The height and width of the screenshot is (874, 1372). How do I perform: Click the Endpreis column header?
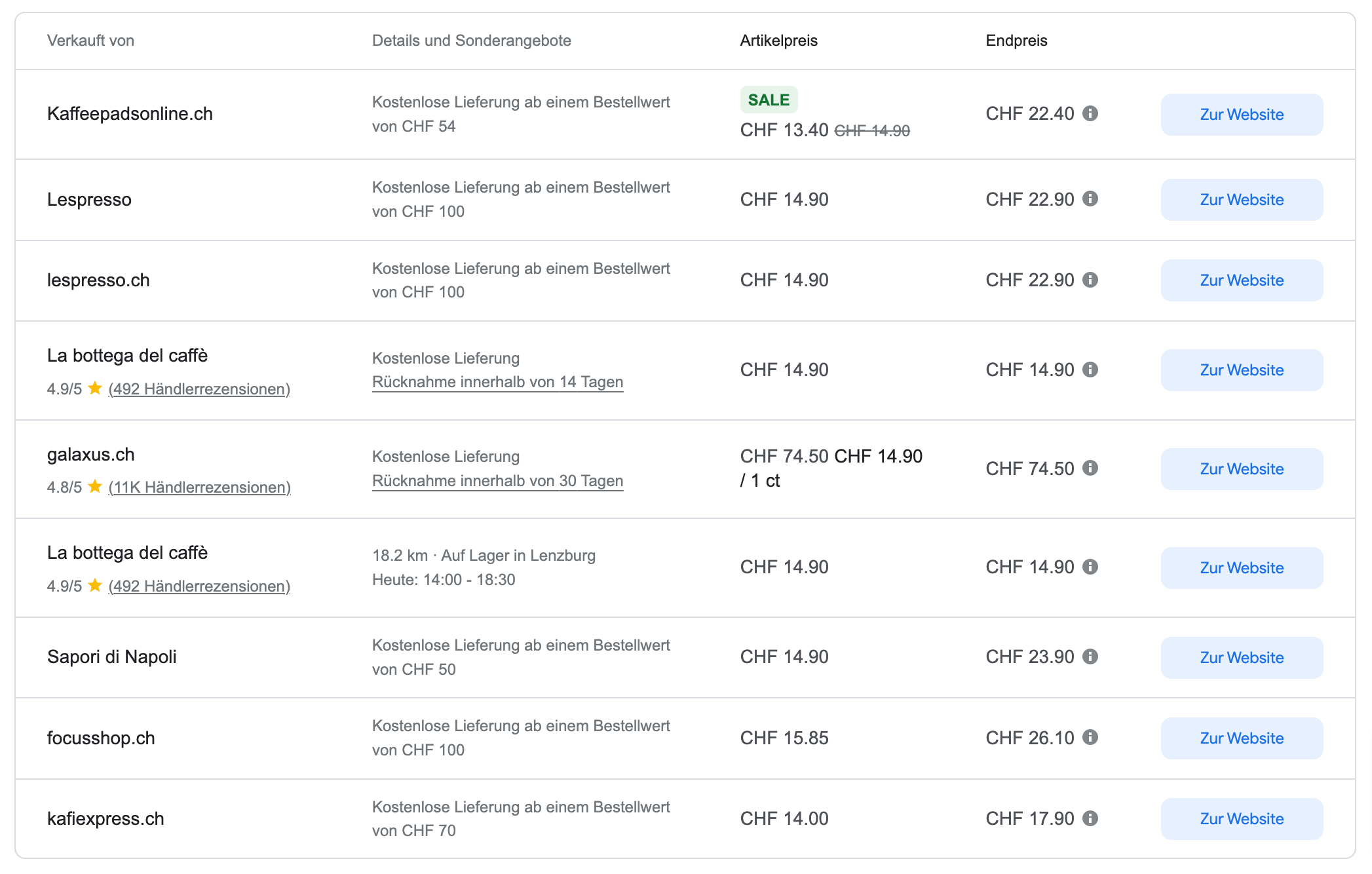pyautogui.click(x=1016, y=41)
